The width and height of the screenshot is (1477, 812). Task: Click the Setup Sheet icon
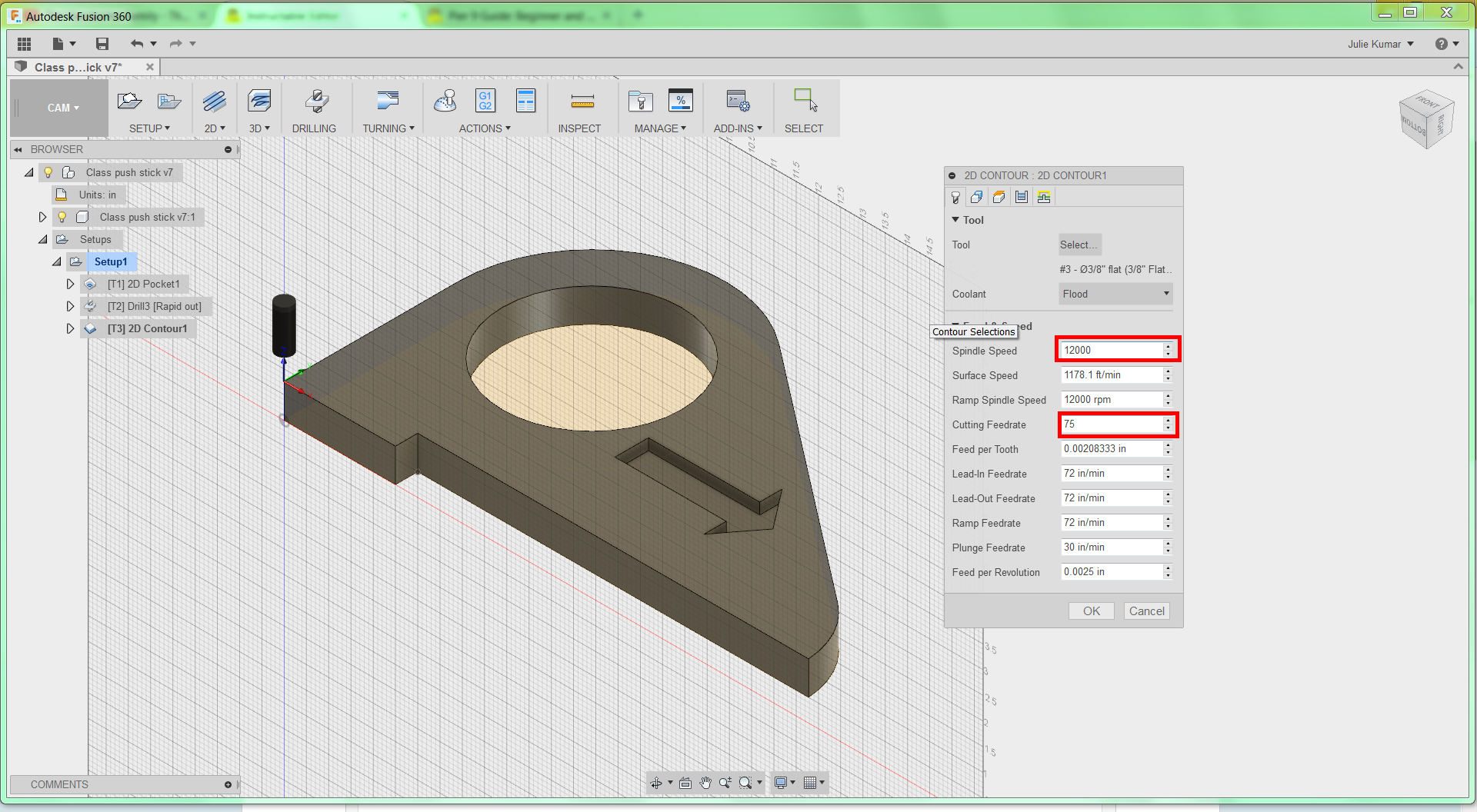pyautogui.click(x=526, y=101)
